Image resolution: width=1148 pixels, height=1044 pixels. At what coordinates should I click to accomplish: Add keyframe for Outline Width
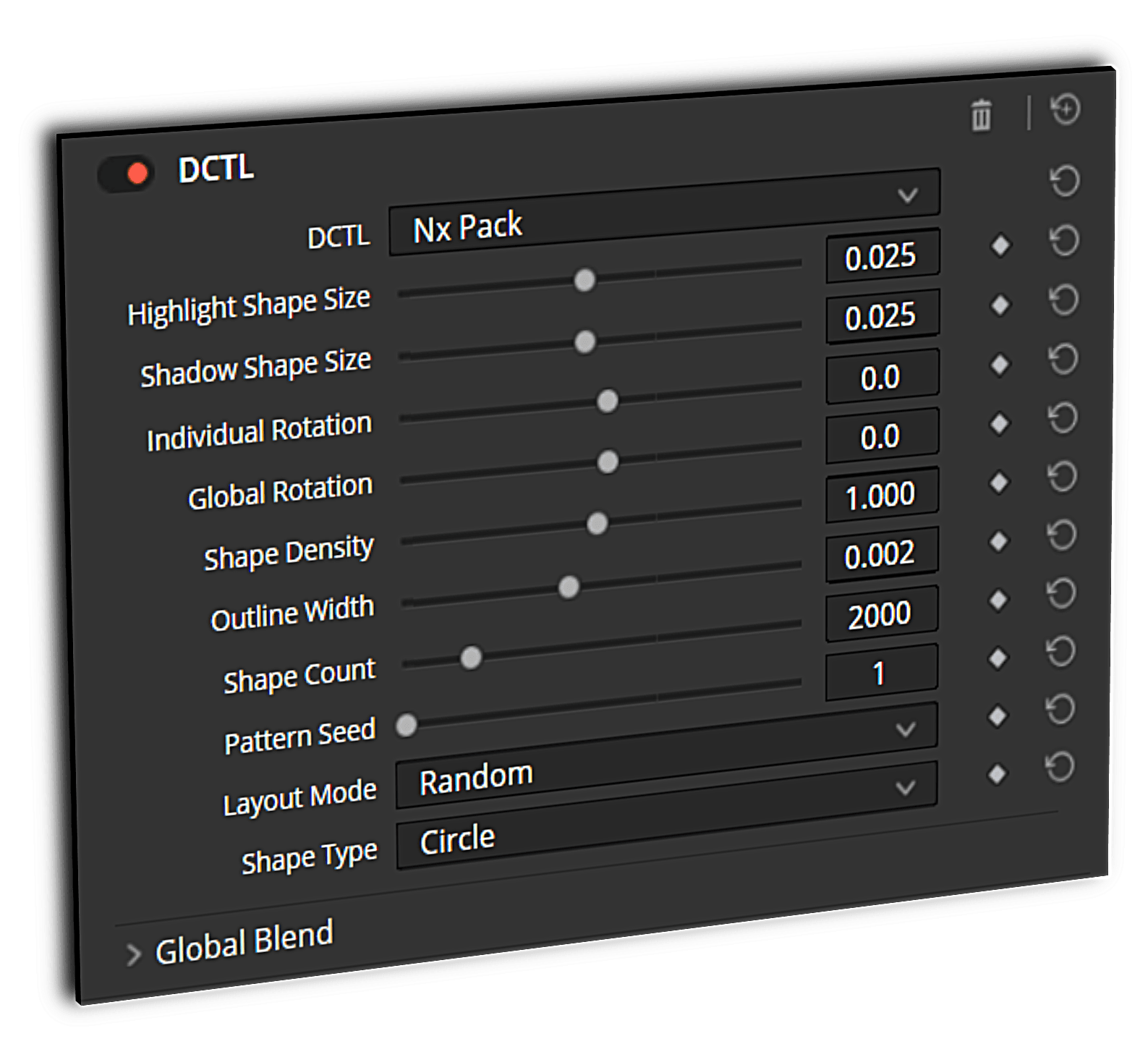click(x=999, y=540)
